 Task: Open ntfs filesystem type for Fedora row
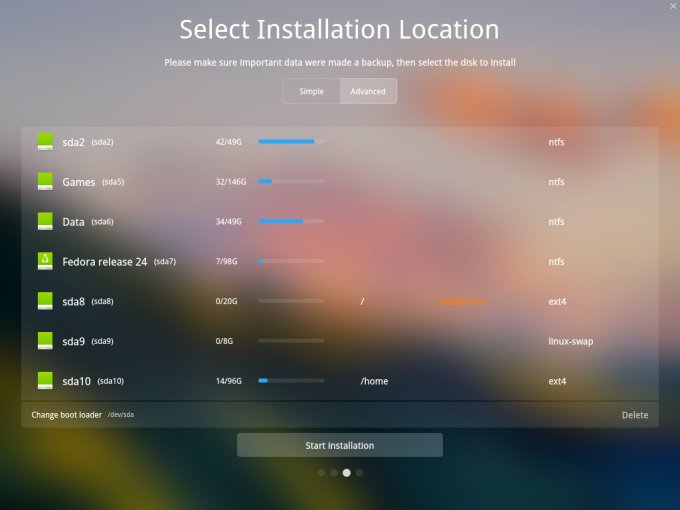click(x=556, y=262)
